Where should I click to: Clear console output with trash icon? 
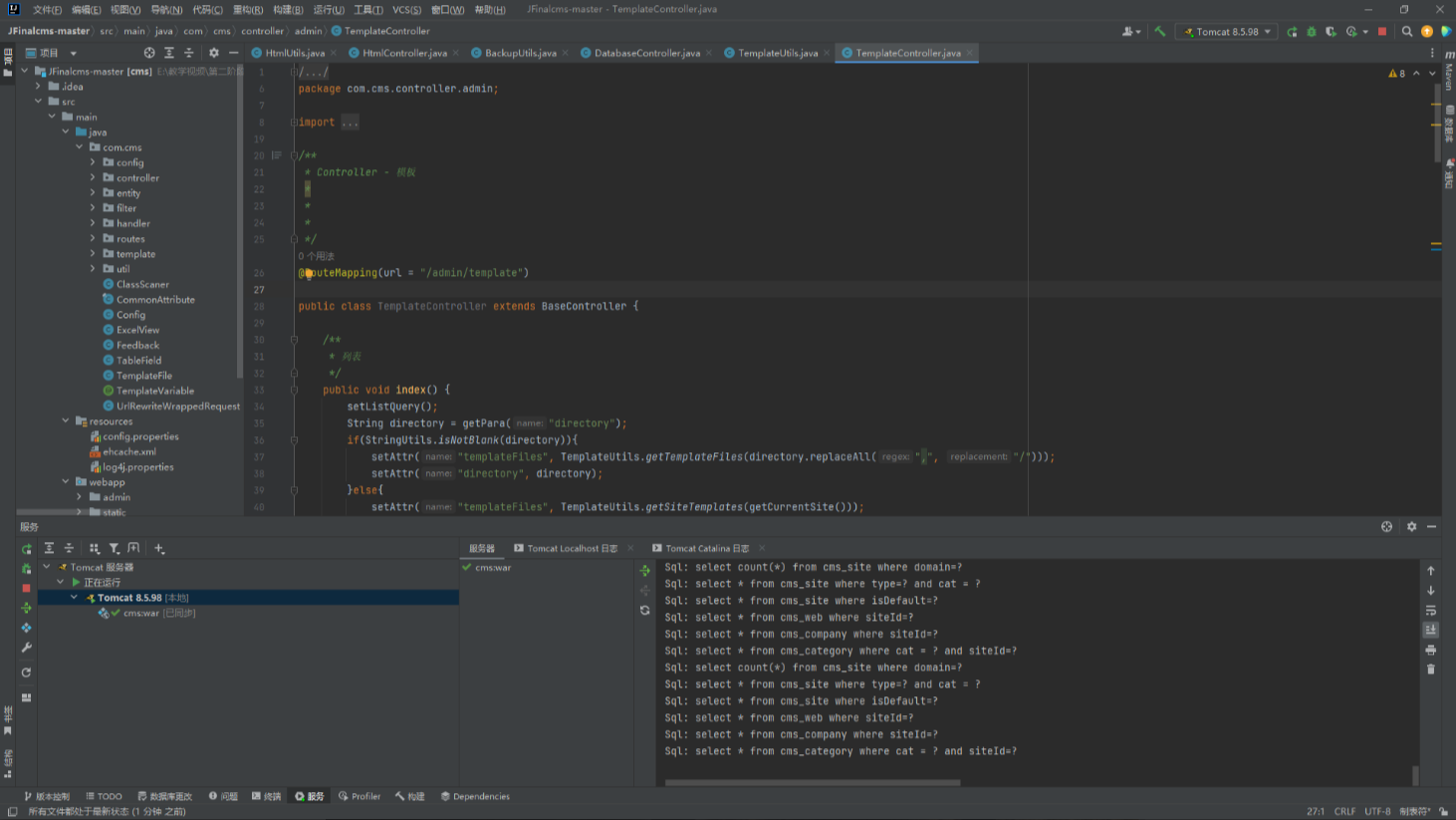click(x=1431, y=669)
